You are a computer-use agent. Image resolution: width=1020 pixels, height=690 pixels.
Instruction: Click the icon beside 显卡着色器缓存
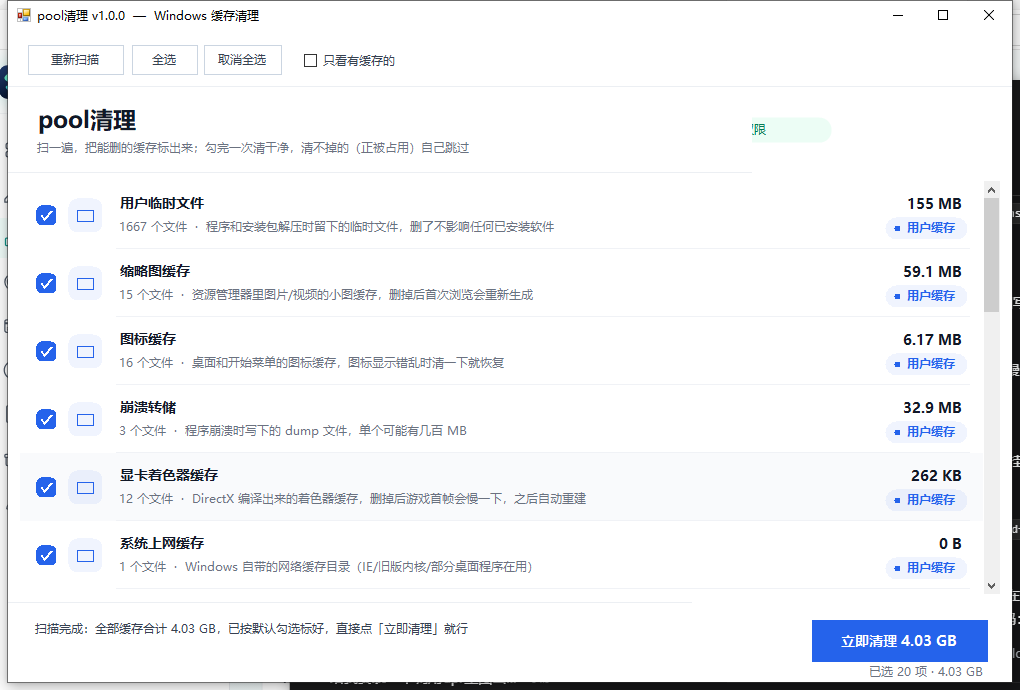coord(85,487)
